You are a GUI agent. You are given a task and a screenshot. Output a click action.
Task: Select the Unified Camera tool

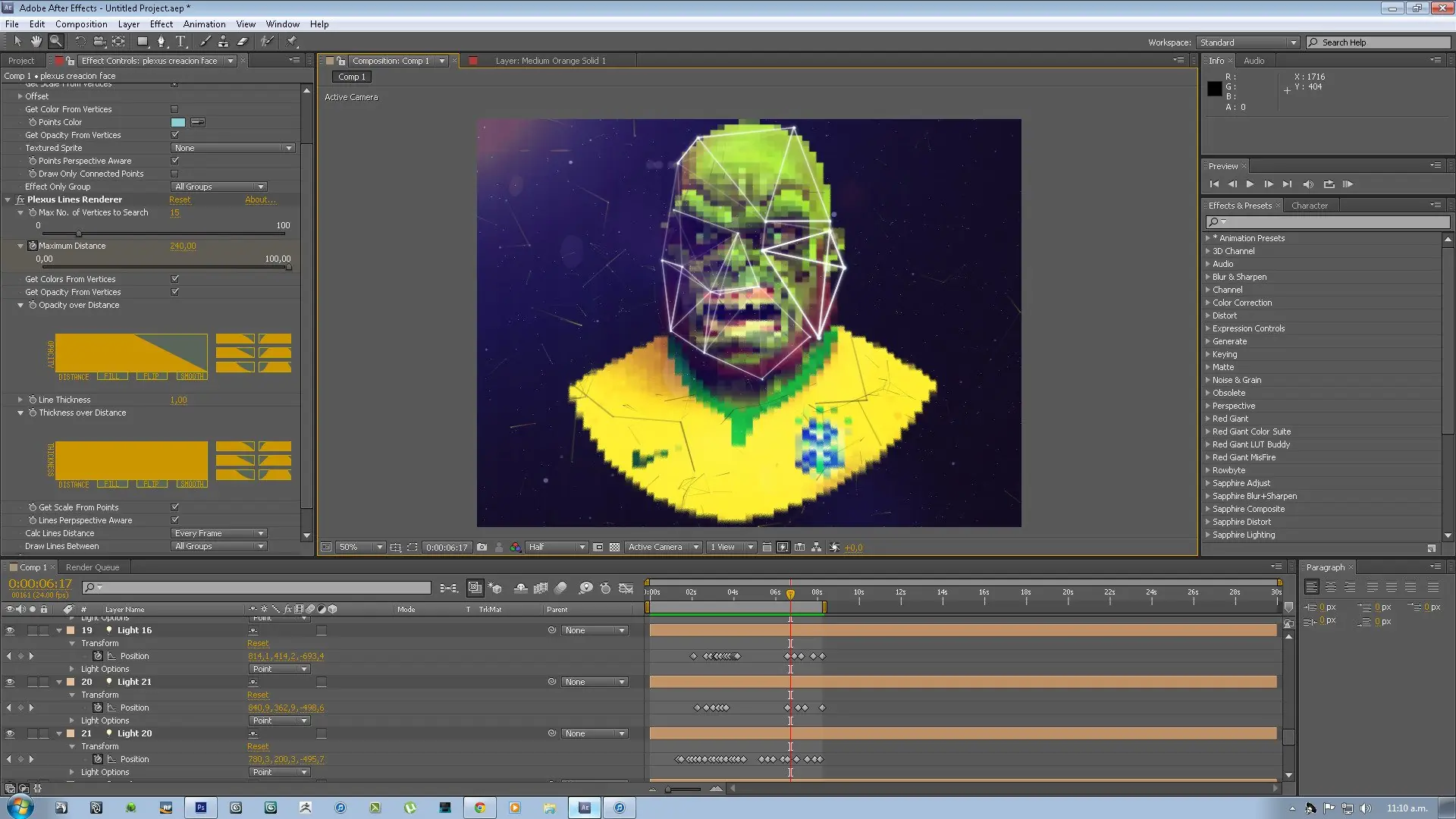tap(99, 42)
